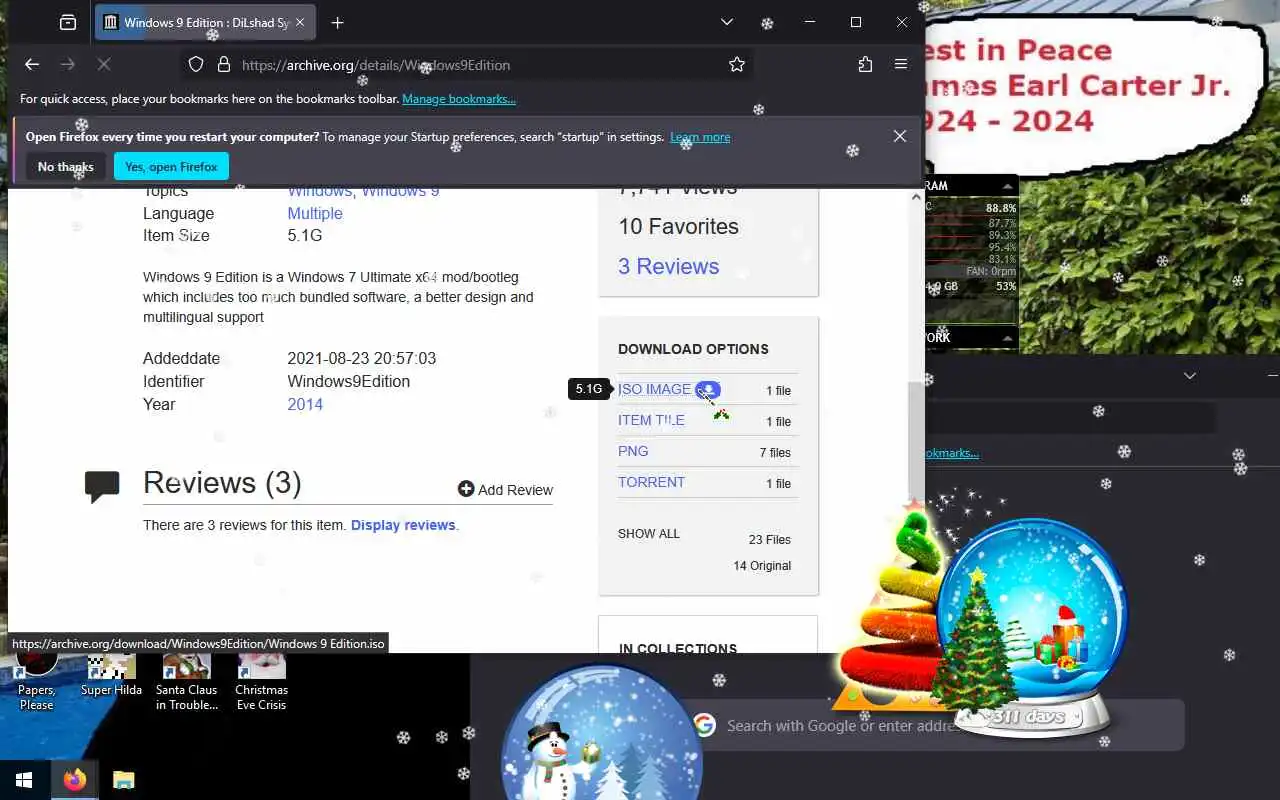Open a new tab with plus button
This screenshot has height=800, width=1280.
(x=337, y=22)
